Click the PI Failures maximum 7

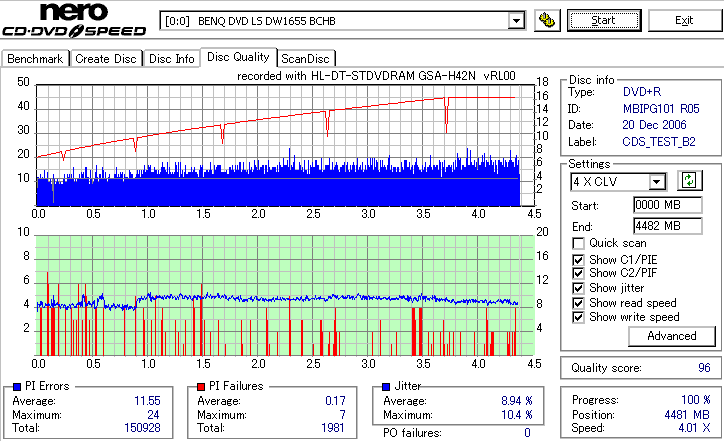[x=342, y=415]
